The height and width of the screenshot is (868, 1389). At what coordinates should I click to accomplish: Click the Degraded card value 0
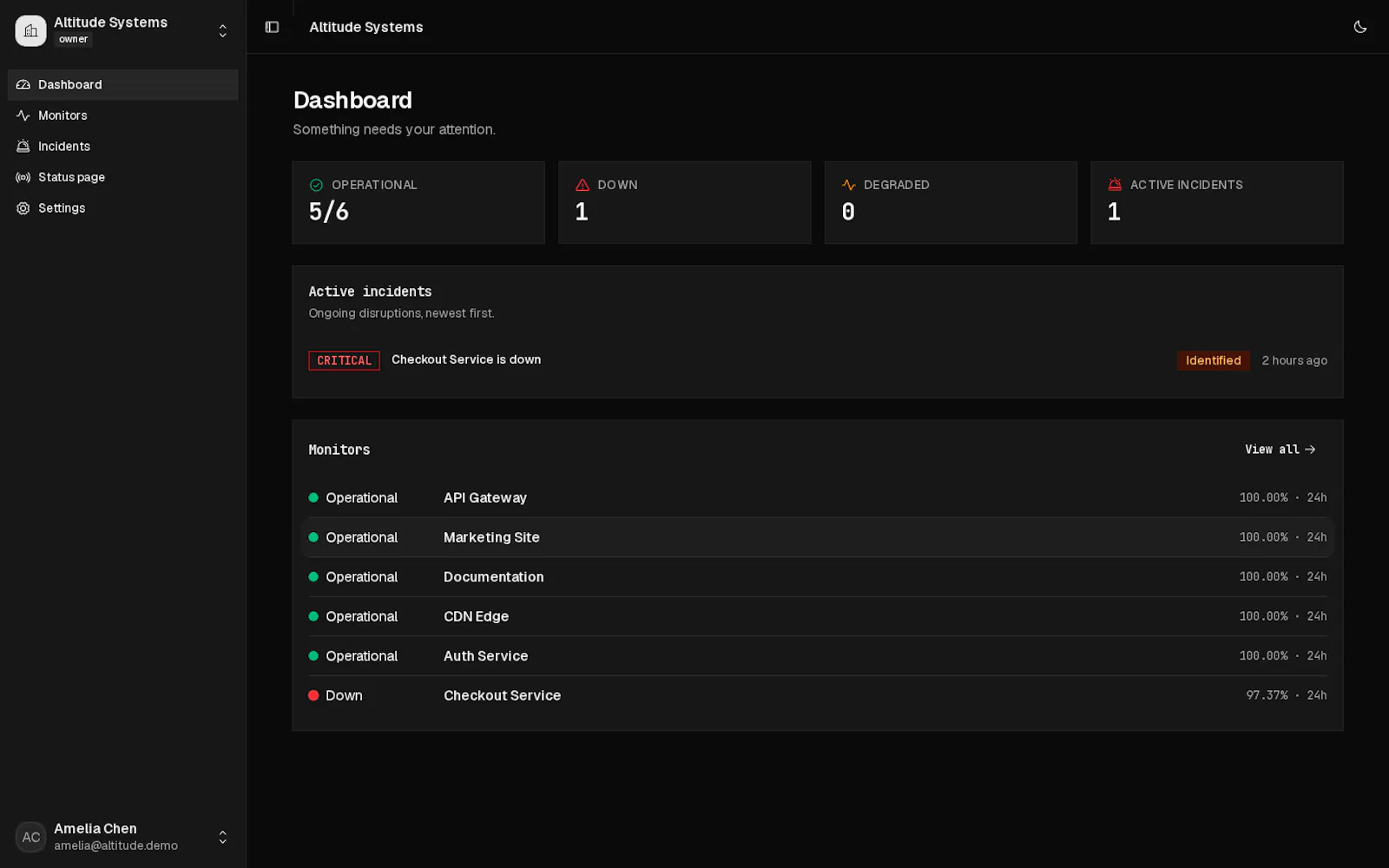coord(848,212)
